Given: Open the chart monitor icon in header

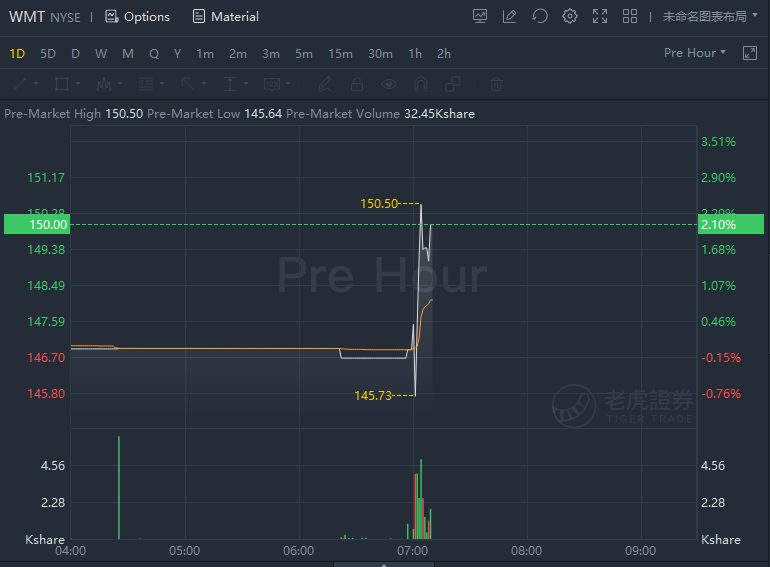Looking at the screenshot, I should [x=480, y=16].
